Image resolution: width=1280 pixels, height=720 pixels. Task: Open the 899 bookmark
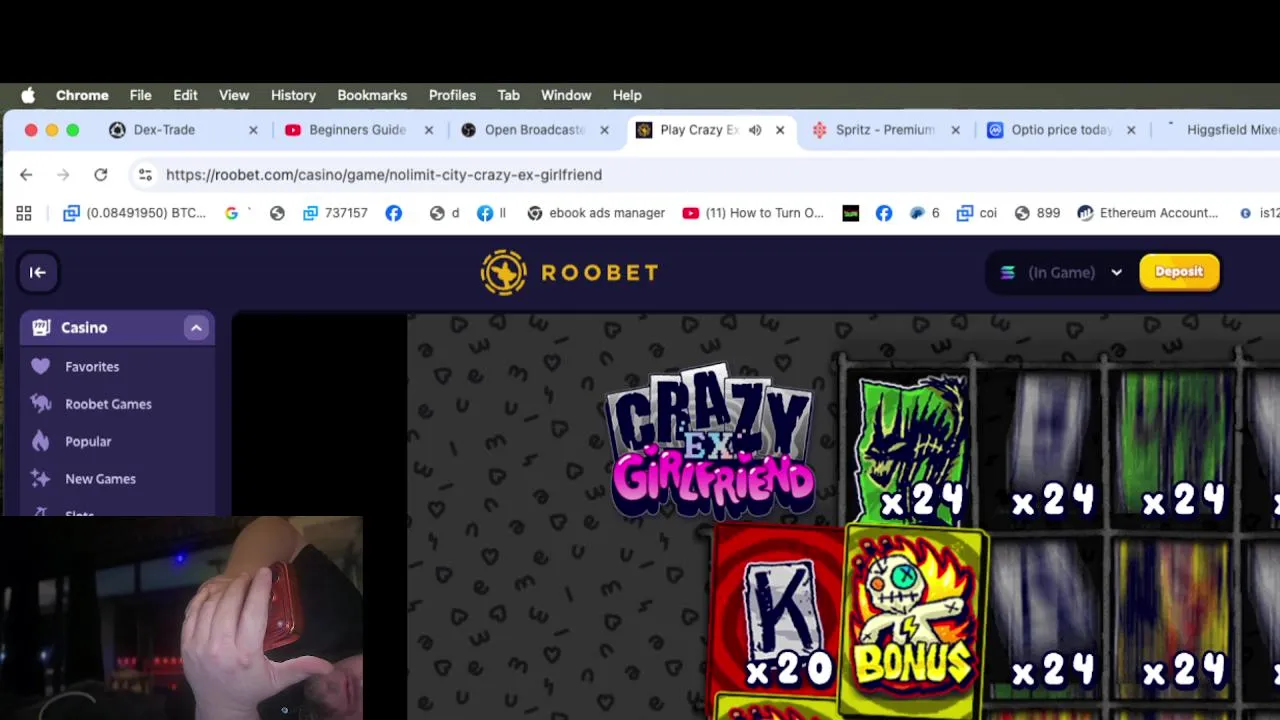pyautogui.click(x=1037, y=213)
